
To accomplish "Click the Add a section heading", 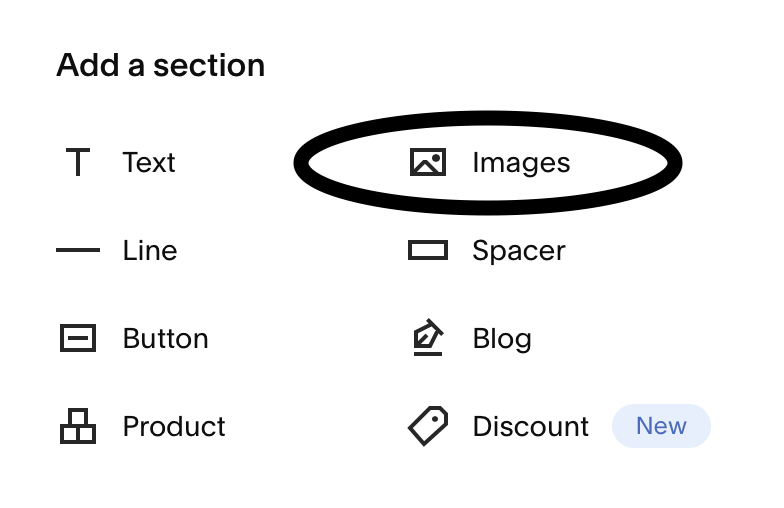I will [160, 65].
